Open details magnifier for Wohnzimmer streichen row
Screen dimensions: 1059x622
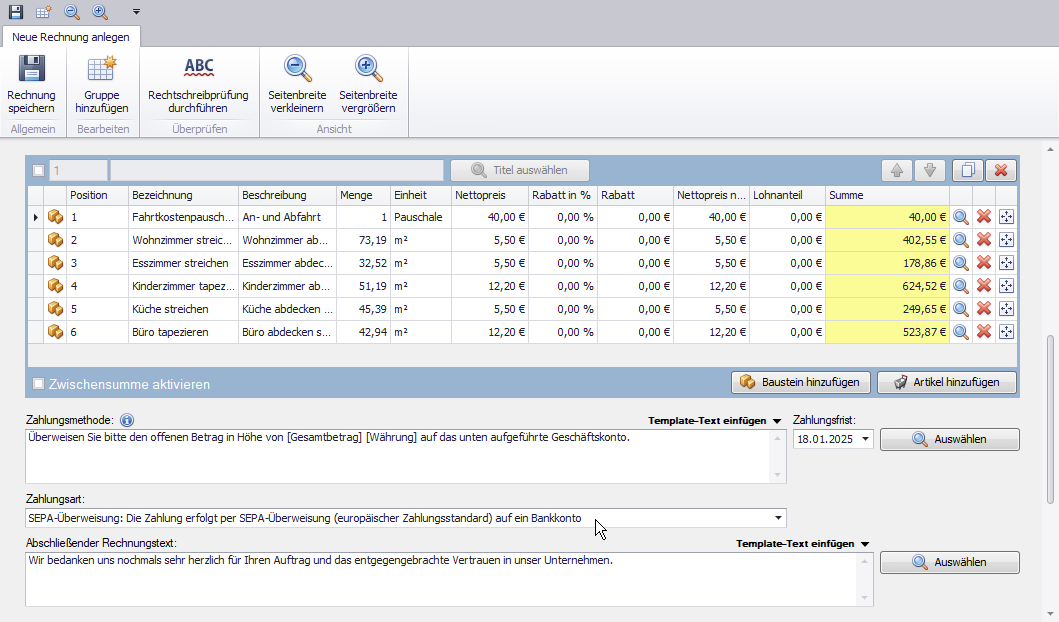point(961,240)
